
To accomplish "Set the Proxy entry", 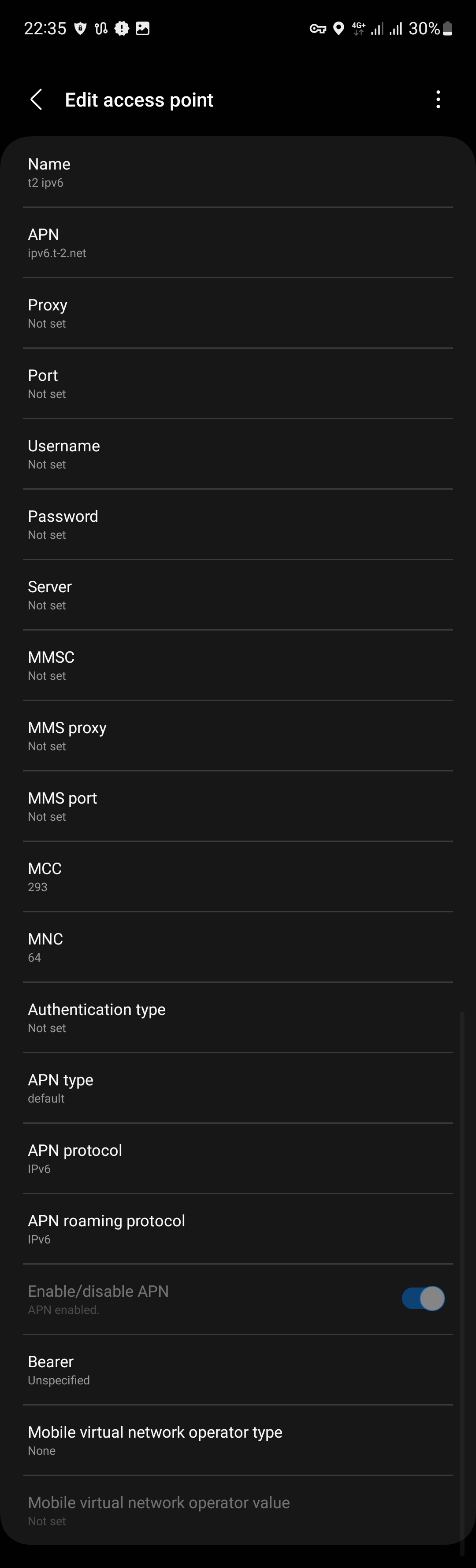I will [238, 314].
